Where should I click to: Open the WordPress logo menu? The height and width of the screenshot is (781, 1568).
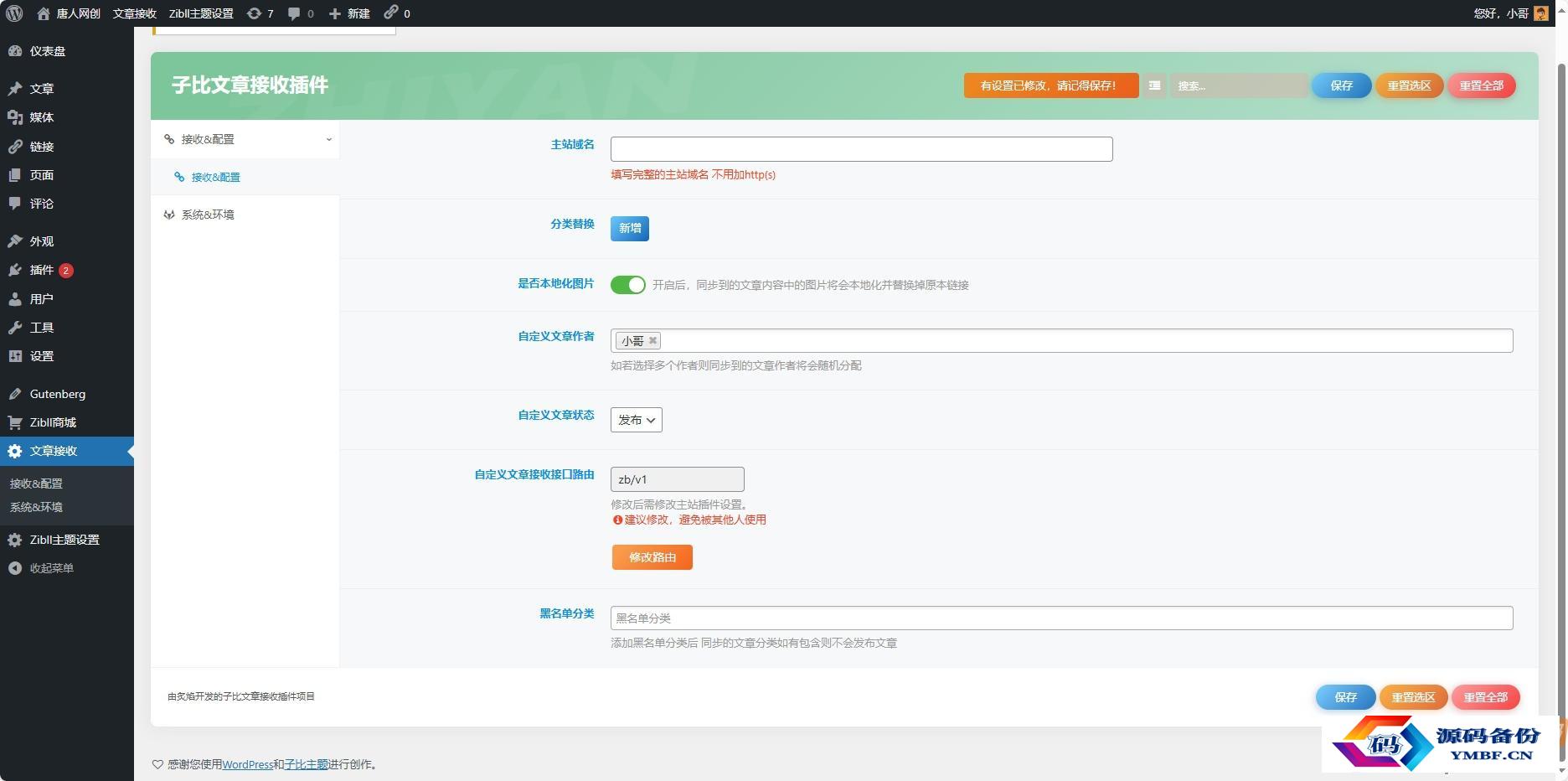click(14, 13)
